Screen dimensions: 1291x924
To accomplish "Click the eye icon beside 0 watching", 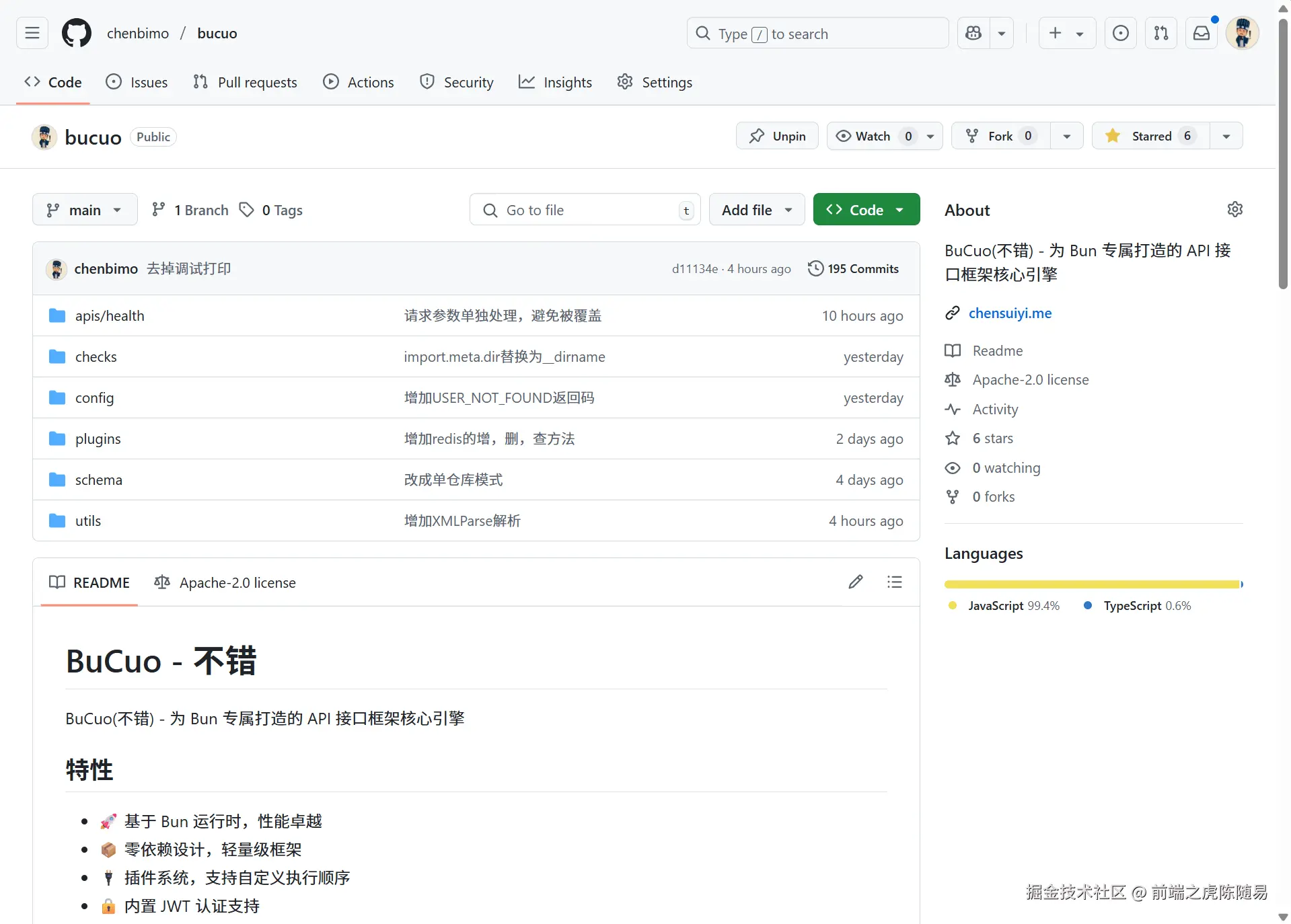I will (953, 468).
